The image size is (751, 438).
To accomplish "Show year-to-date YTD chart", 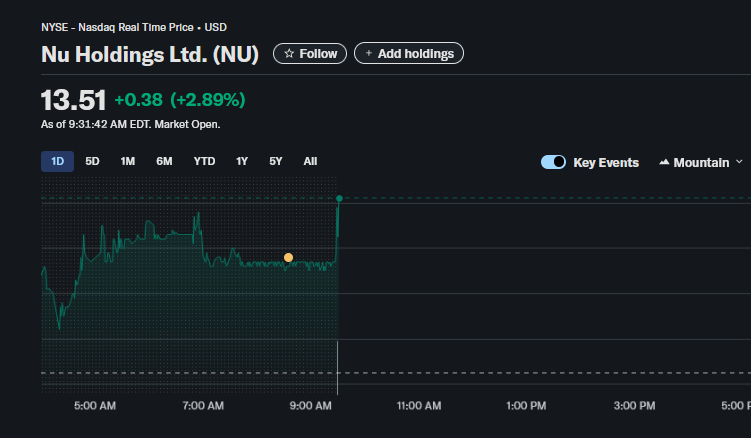I will click(x=205, y=161).
